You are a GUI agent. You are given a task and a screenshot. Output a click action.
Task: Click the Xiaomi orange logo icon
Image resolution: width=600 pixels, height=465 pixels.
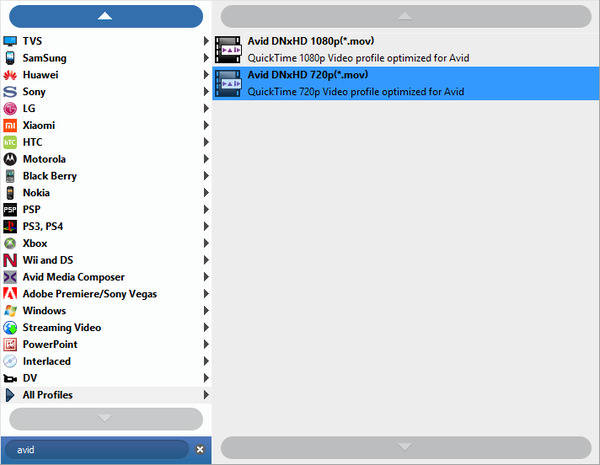(10, 125)
